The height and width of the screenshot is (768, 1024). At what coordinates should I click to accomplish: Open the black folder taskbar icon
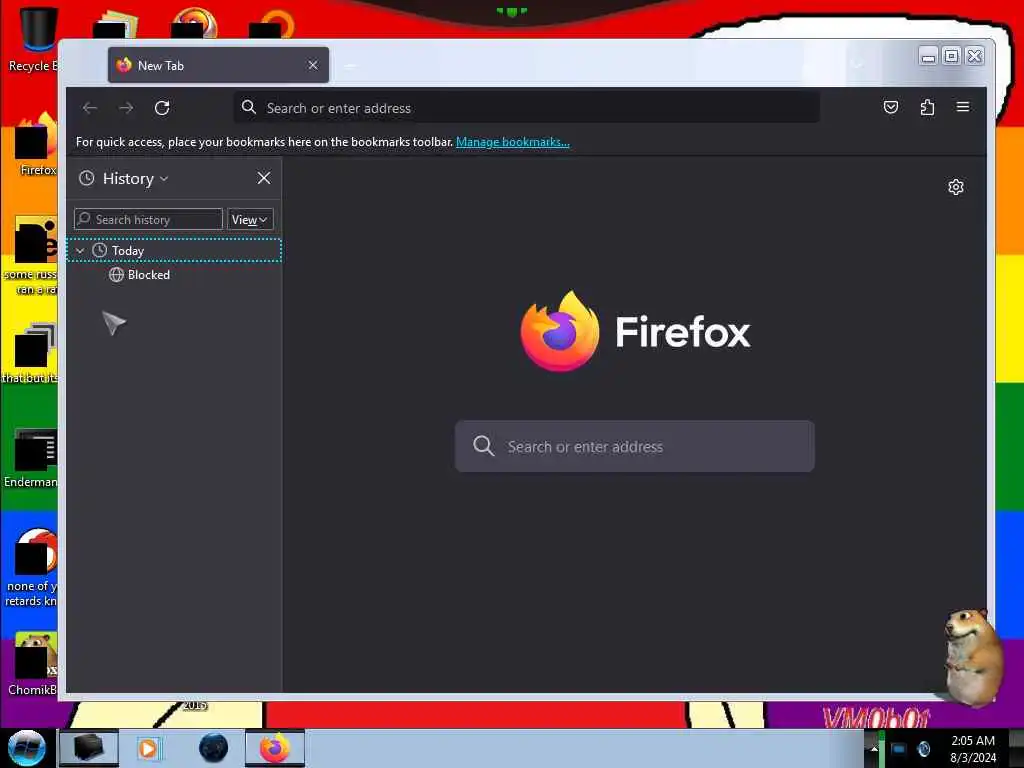tap(89, 748)
